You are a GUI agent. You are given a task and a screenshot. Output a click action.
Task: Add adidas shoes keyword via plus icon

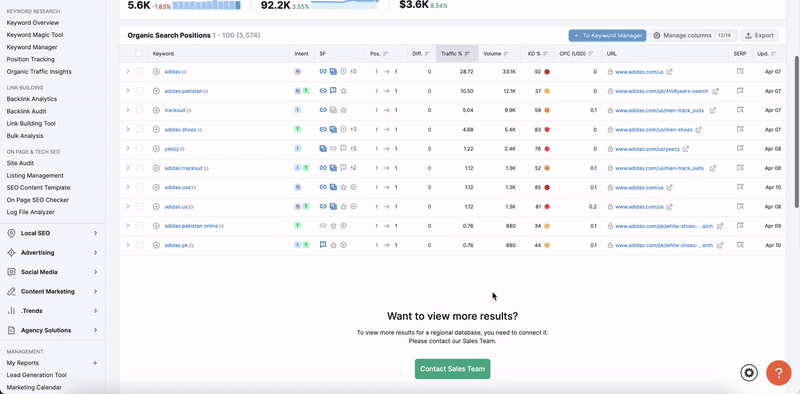click(156, 130)
